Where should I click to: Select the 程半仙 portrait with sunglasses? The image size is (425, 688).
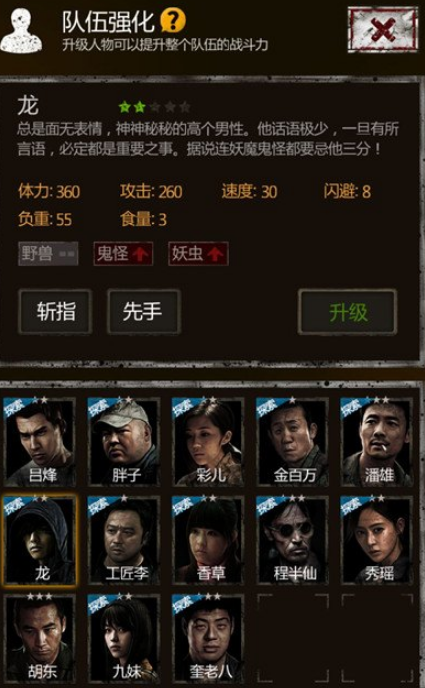coord(292,540)
